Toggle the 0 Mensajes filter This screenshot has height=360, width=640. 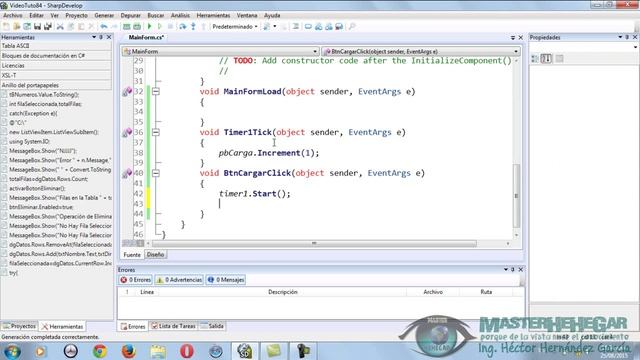[226, 280]
